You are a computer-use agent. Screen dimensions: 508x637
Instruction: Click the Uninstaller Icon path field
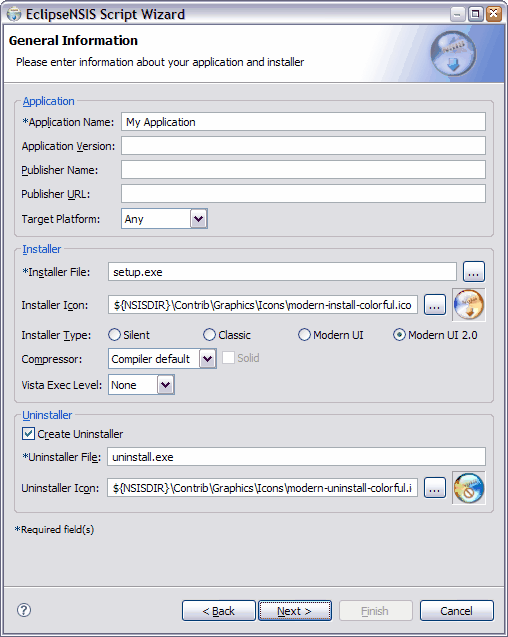pyautogui.click(x=263, y=488)
